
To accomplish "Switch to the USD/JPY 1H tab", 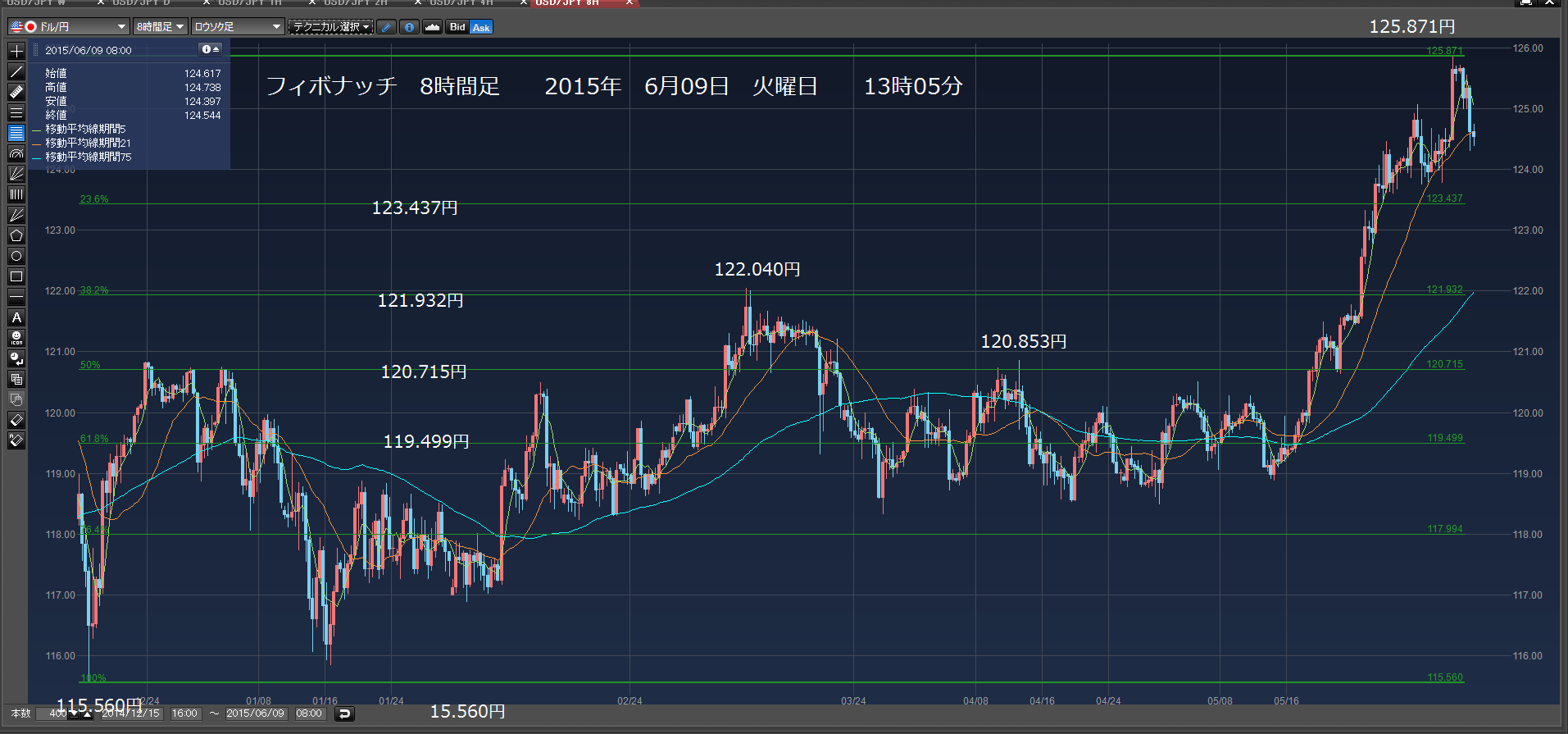I will 250,2.
